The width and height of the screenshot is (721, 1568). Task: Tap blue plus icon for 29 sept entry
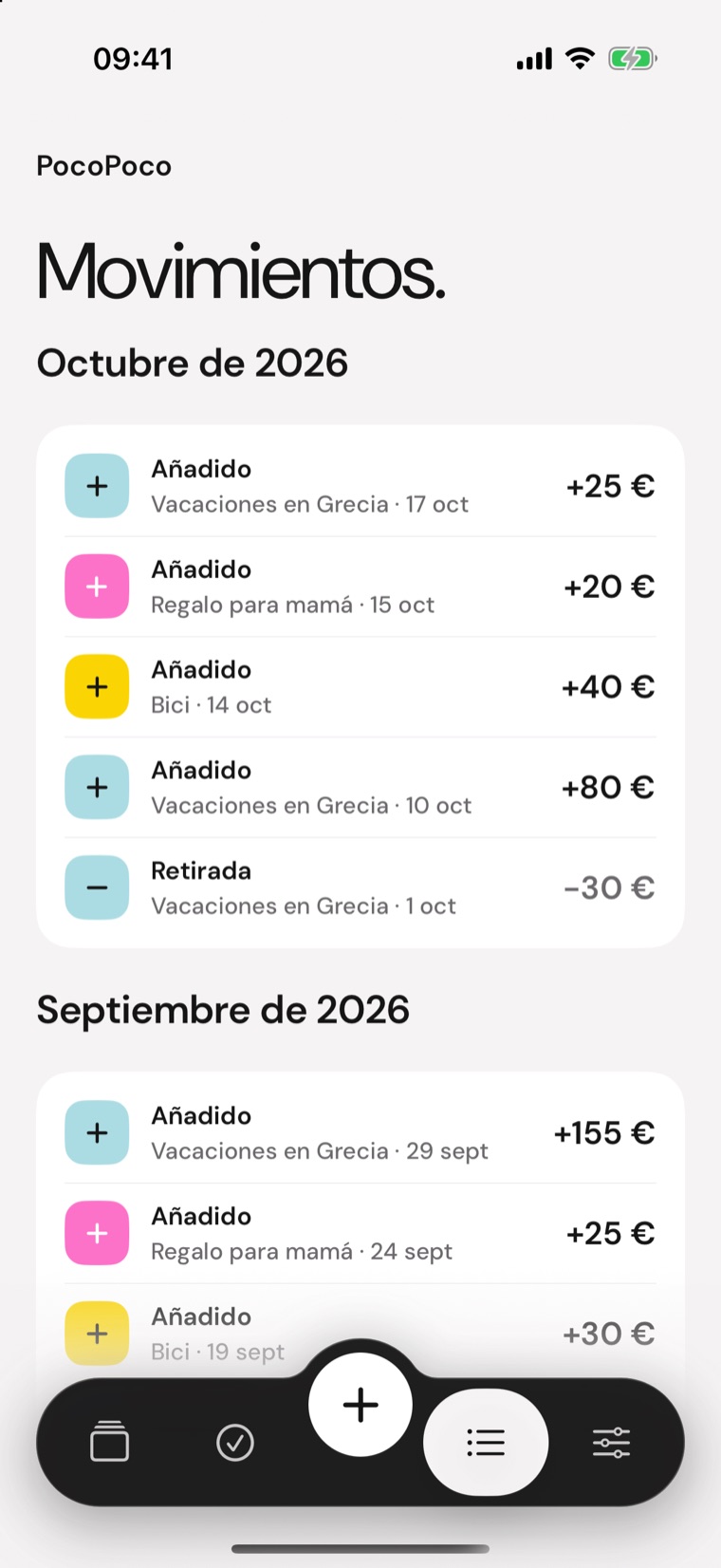coord(97,1132)
